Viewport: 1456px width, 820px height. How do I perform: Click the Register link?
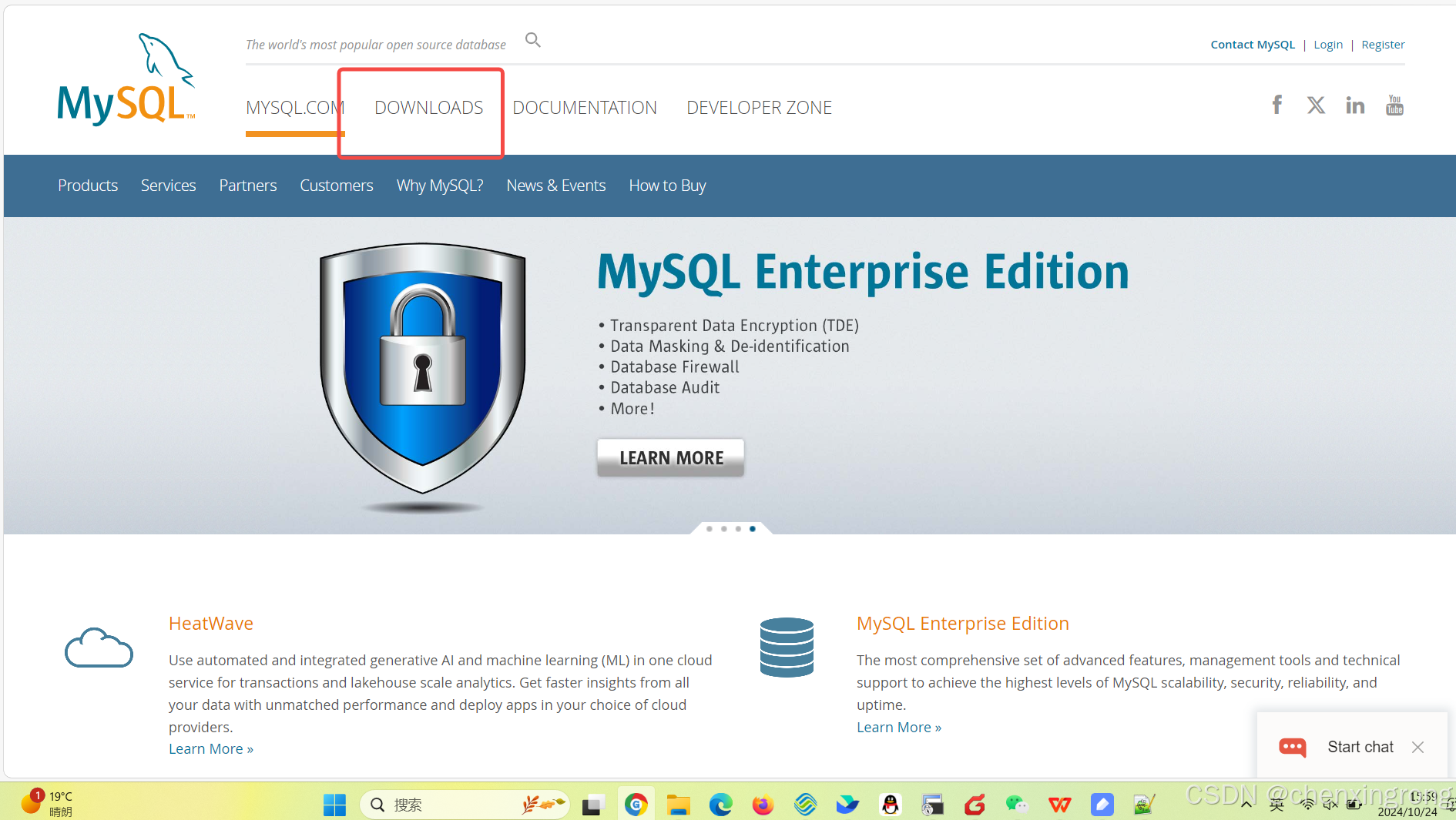(1383, 45)
